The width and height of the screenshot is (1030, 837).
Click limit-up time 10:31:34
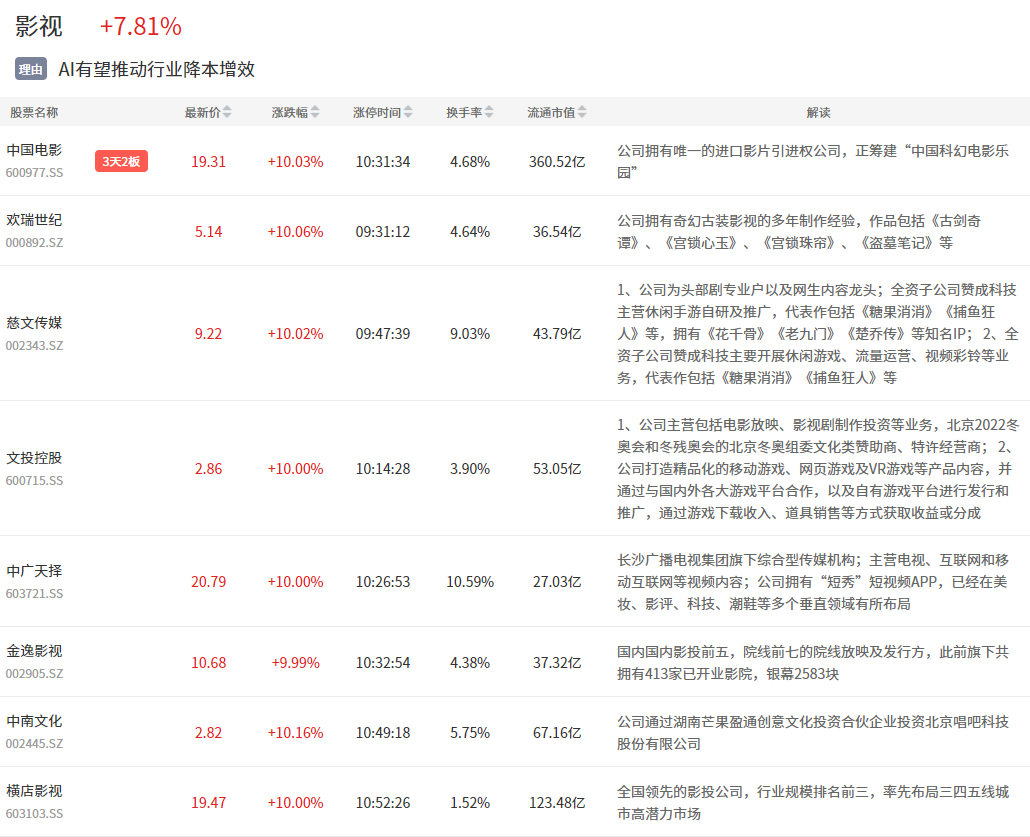tap(383, 162)
